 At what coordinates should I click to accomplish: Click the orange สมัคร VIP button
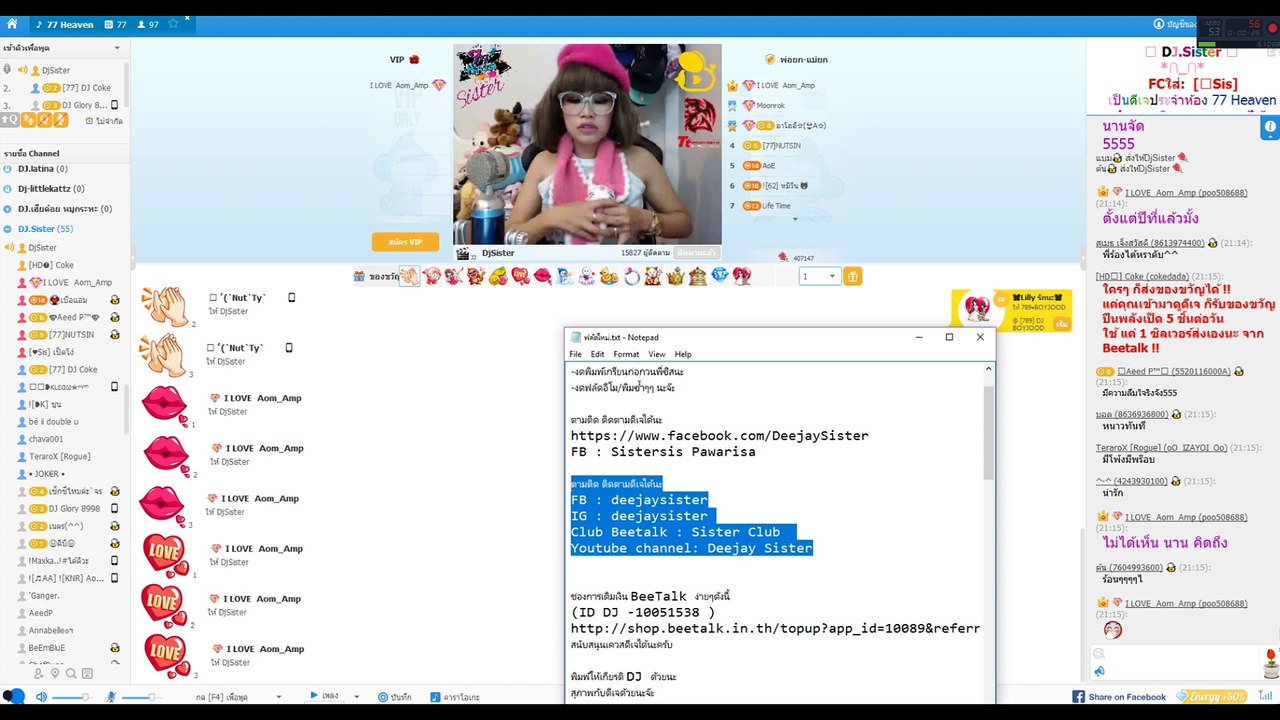pyautogui.click(x=405, y=242)
